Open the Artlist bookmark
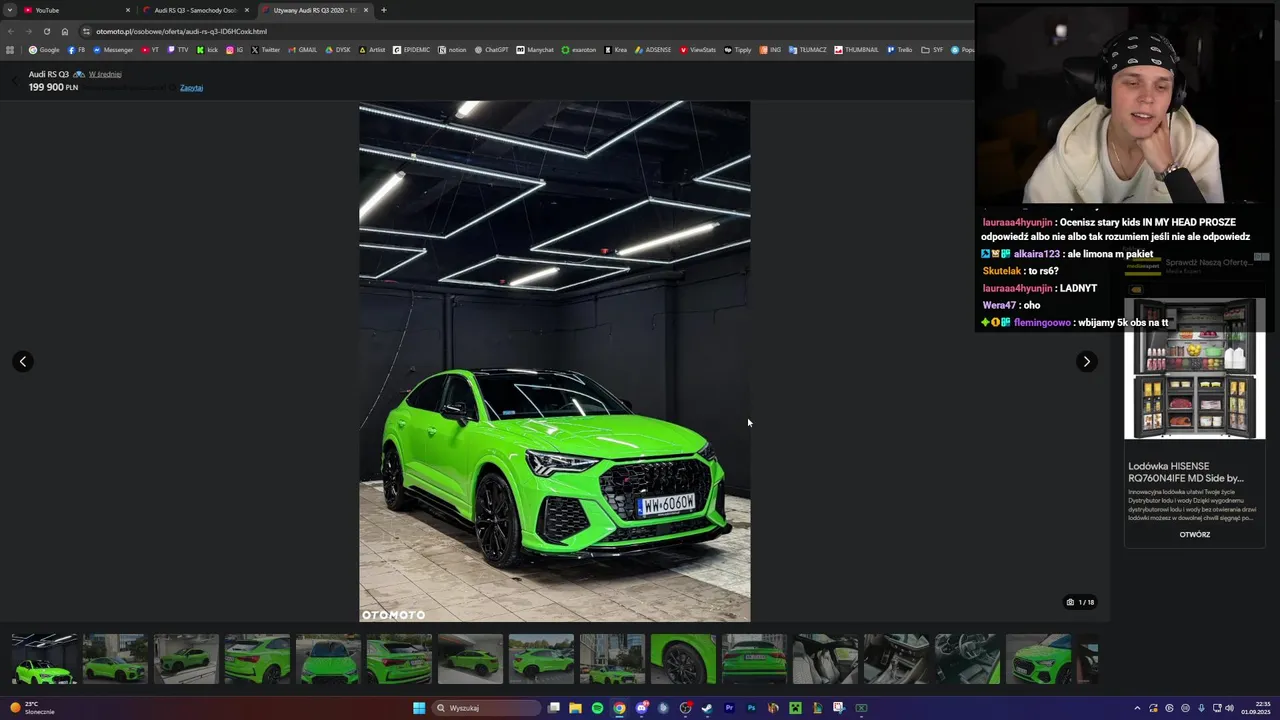The image size is (1280, 720). [x=372, y=50]
